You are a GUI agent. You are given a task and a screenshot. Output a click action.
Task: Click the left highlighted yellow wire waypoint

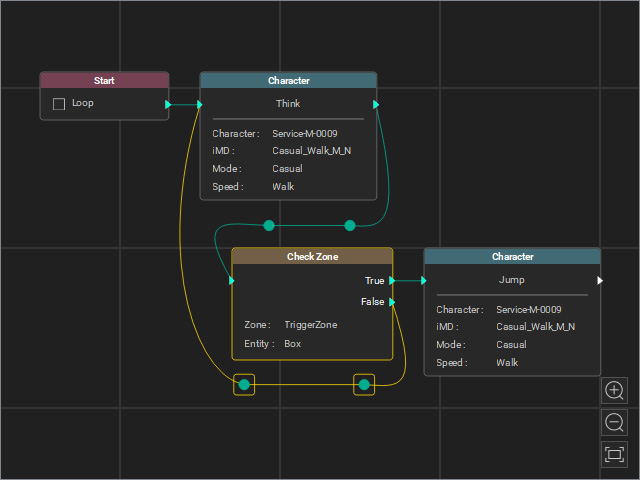point(244,384)
